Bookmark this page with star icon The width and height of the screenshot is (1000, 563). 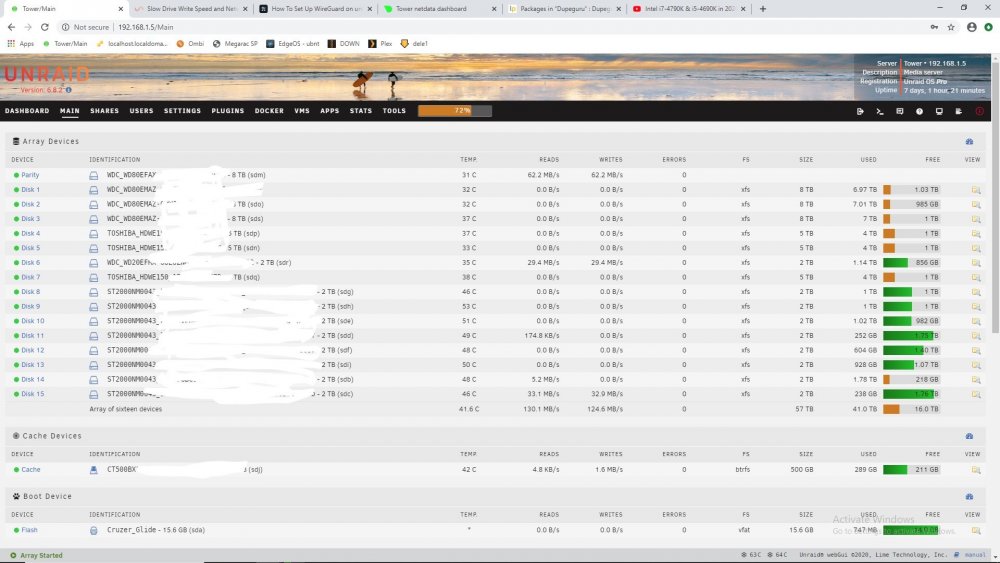[x=951, y=27]
